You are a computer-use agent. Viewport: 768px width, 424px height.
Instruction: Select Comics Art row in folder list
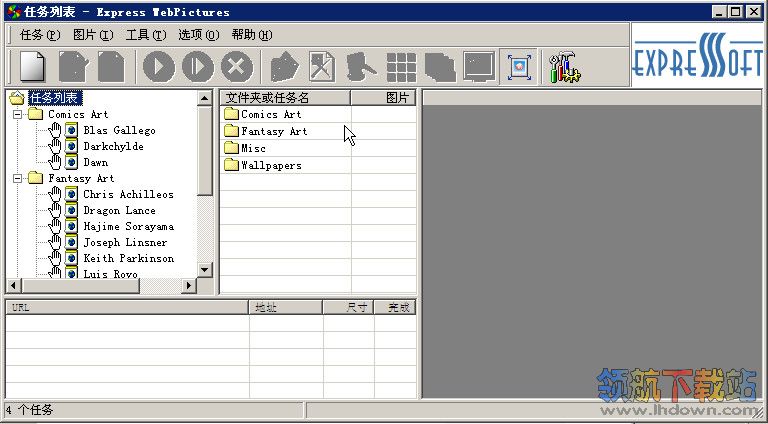(x=318, y=115)
